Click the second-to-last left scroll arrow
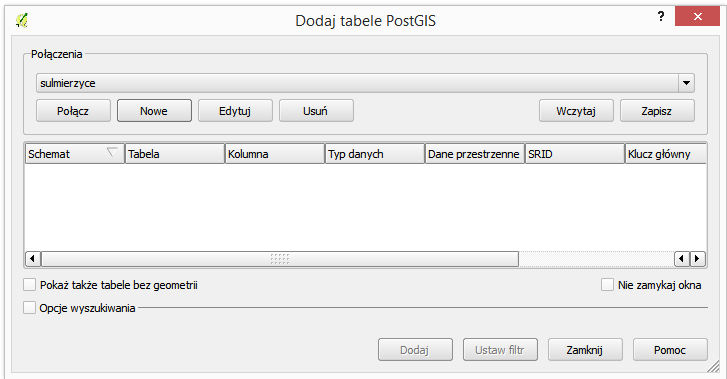Screen dimensions: 727x379 click(682, 259)
